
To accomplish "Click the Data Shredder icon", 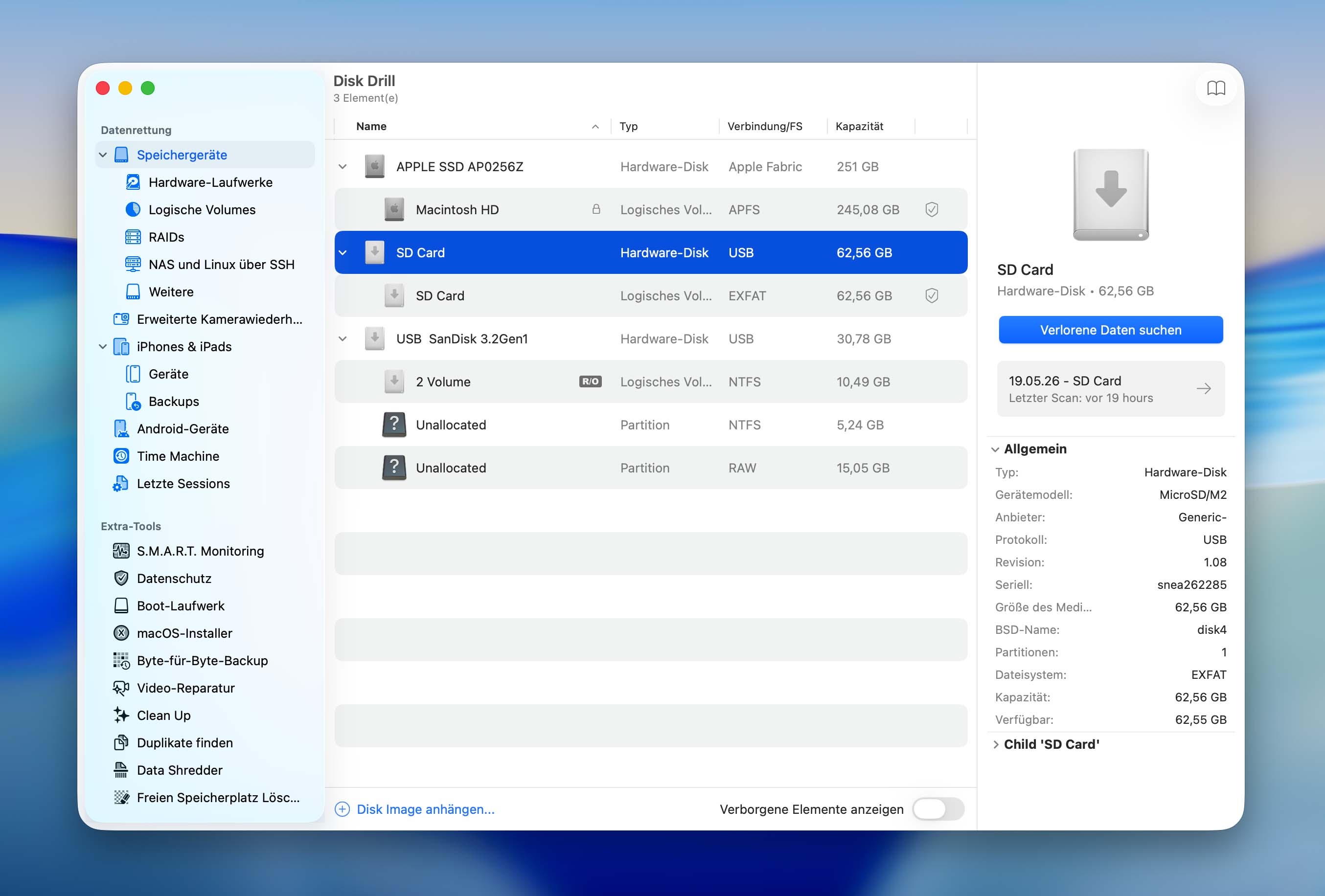I will (x=121, y=770).
